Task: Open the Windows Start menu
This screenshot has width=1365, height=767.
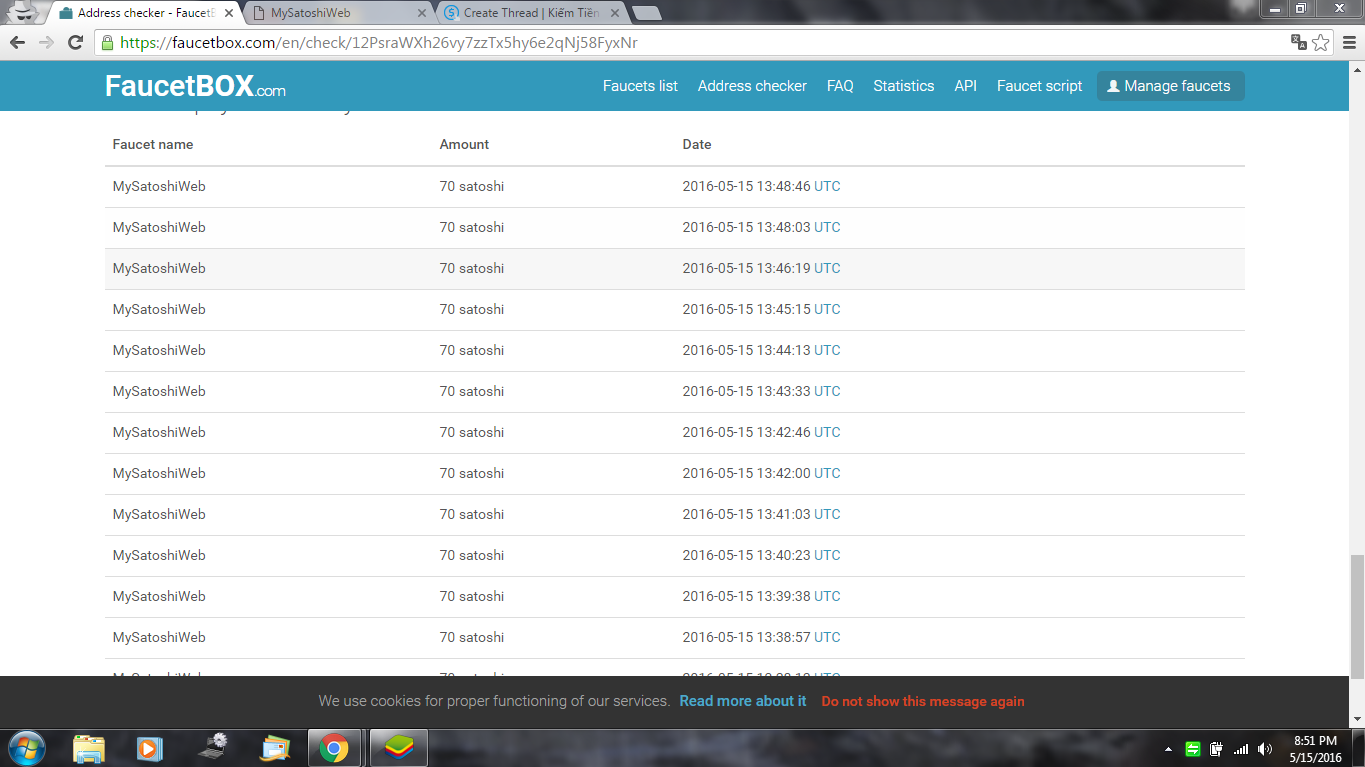Action: coord(26,748)
